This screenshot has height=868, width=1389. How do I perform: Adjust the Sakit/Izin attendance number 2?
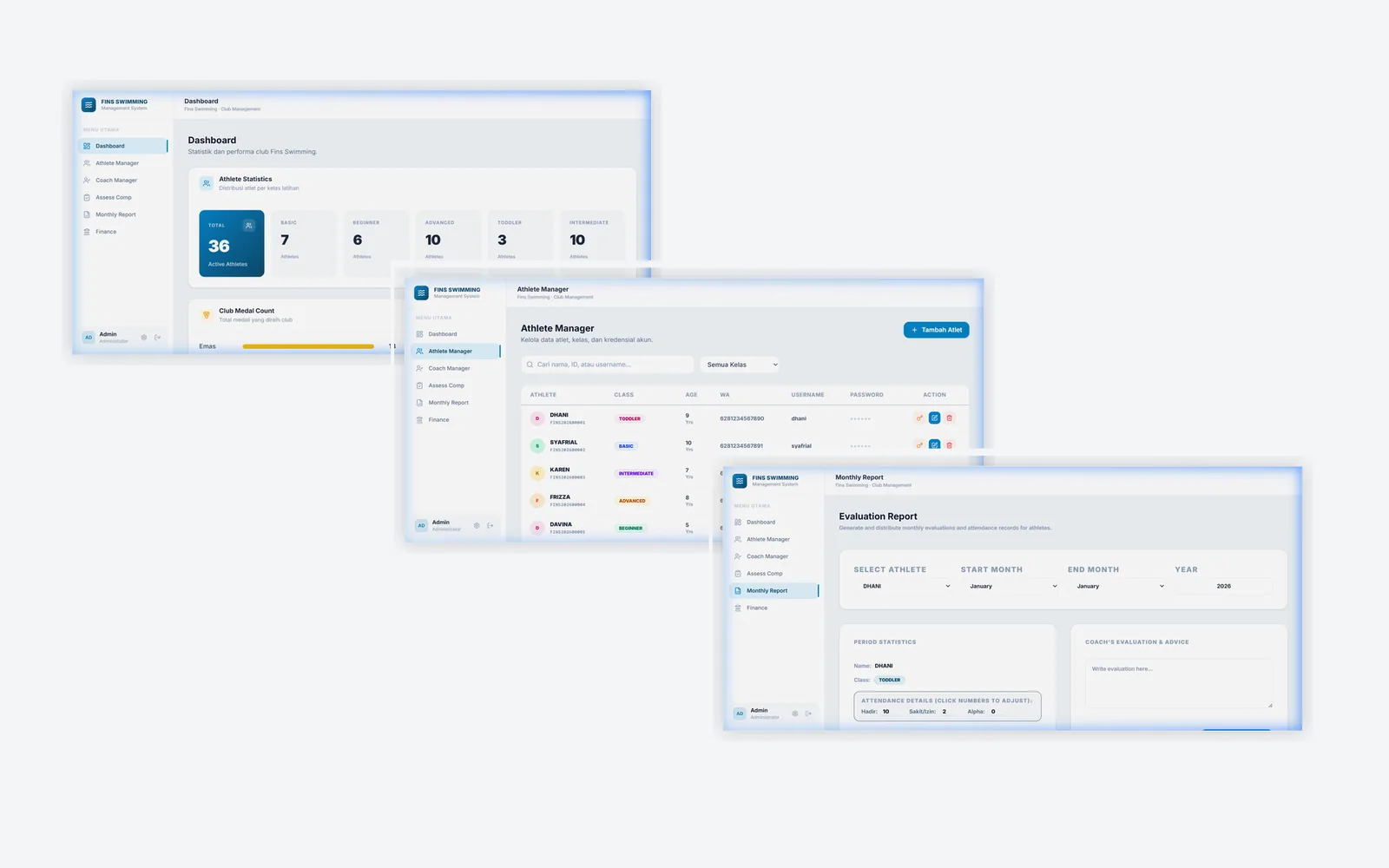945,712
